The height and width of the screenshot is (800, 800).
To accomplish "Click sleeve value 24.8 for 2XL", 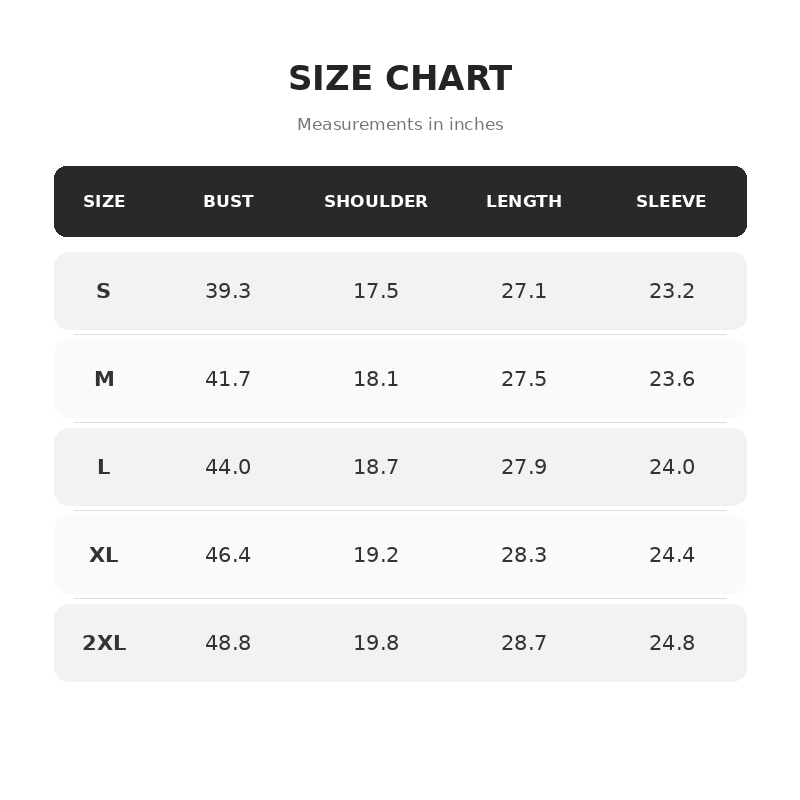I will (672, 643).
